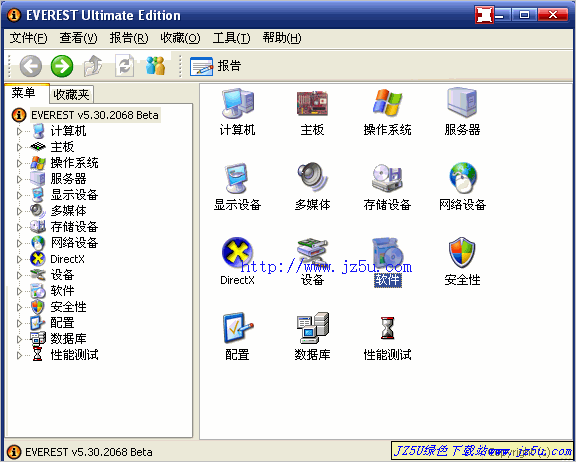
Task: Click the Up folder toolbar icon
Action: click(93, 66)
